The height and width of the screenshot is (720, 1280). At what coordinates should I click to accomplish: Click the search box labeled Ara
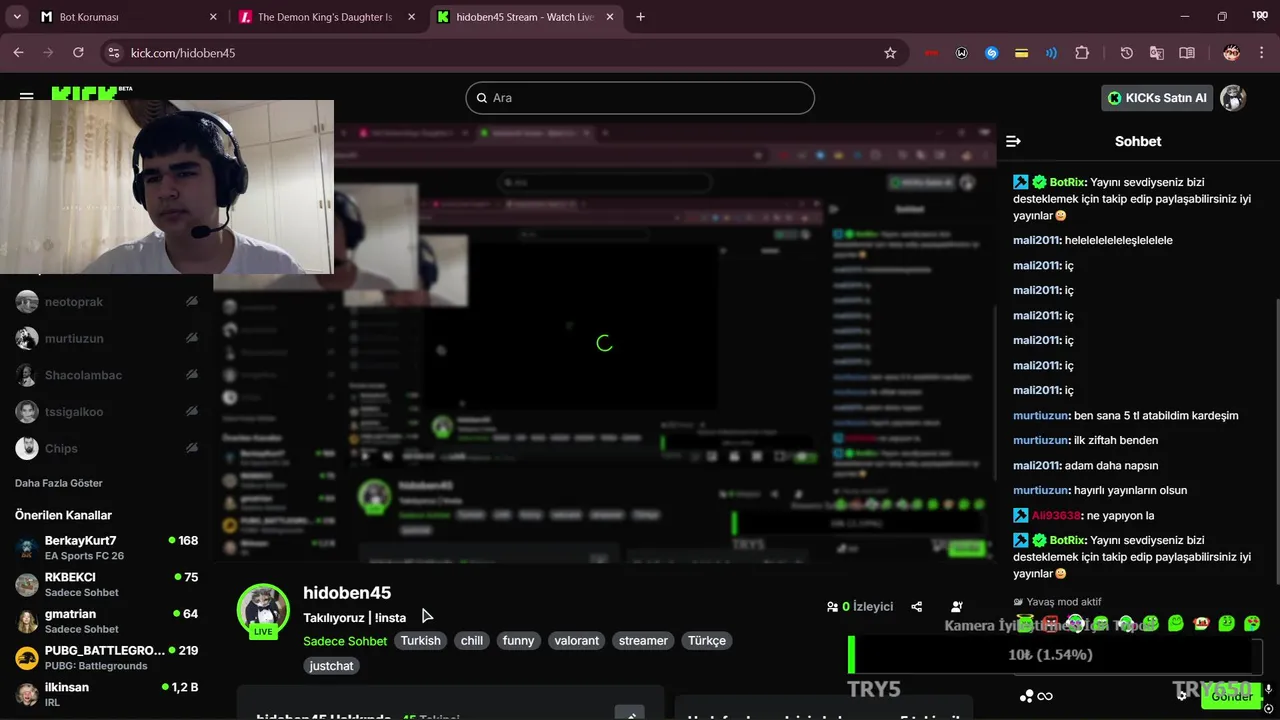pos(640,98)
